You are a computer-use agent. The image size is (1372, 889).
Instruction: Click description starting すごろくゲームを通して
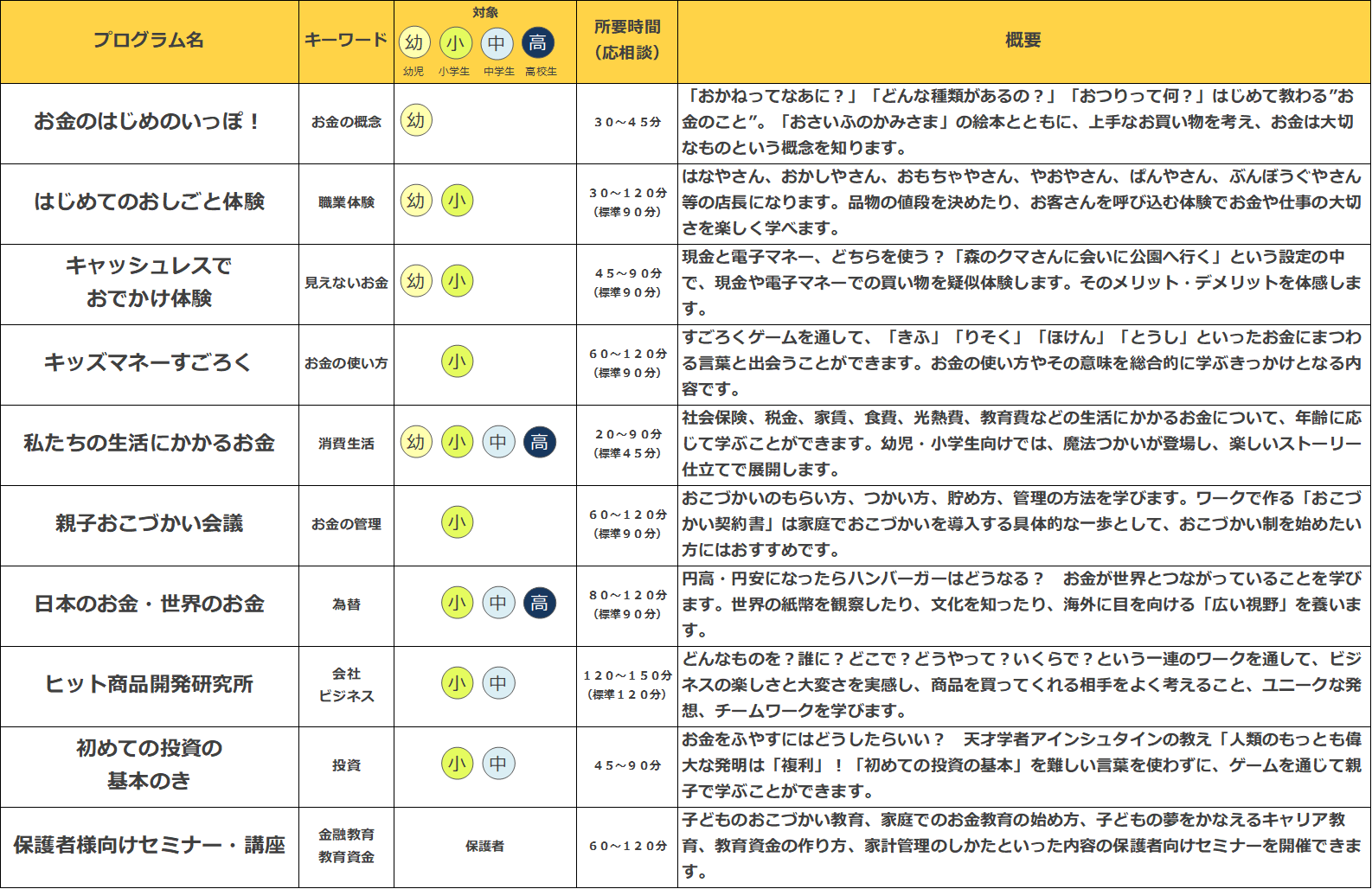(x=1022, y=363)
